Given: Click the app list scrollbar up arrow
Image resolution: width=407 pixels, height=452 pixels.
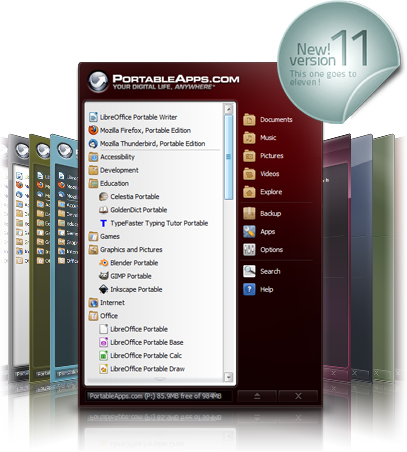Looking at the screenshot, I should coord(228,109).
